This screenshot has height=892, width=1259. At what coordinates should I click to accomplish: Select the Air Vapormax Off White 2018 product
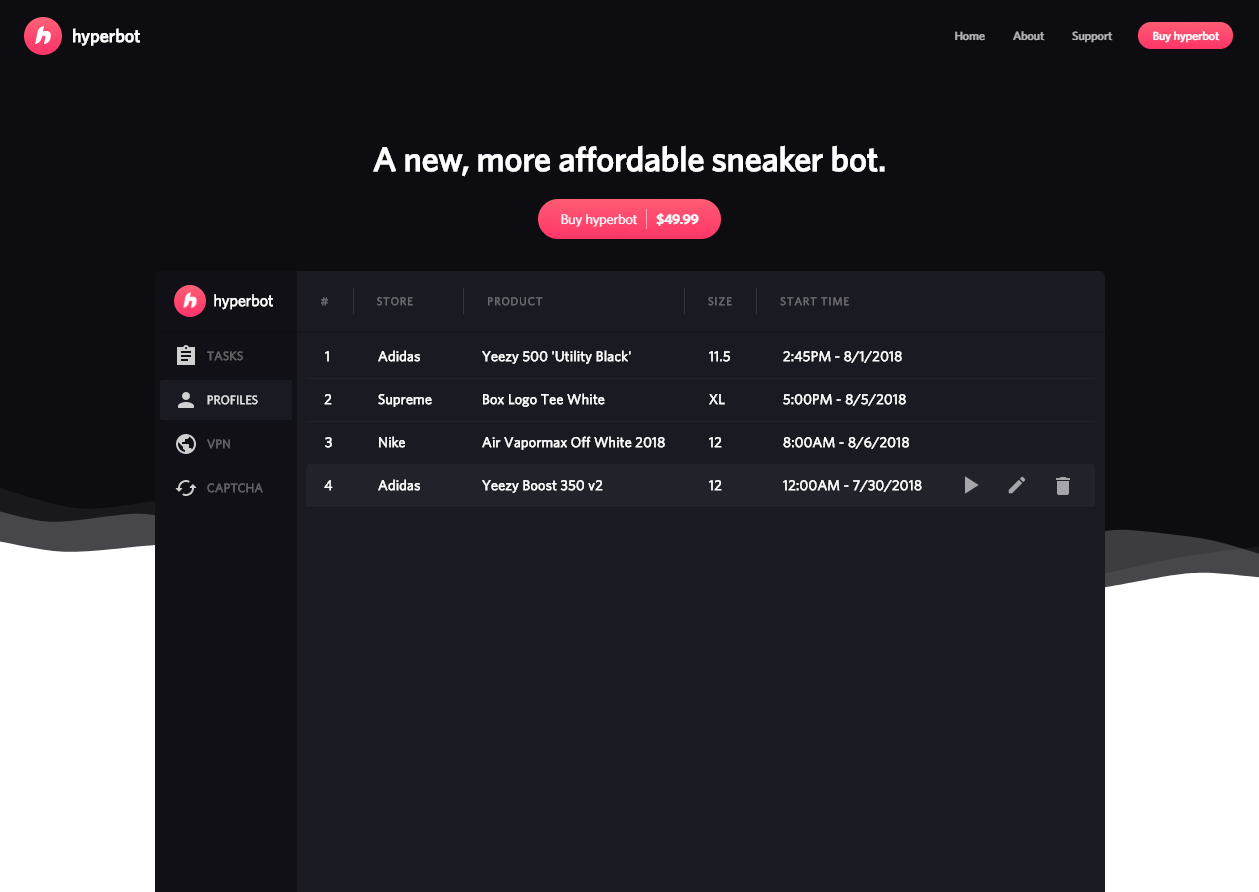[574, 443]
